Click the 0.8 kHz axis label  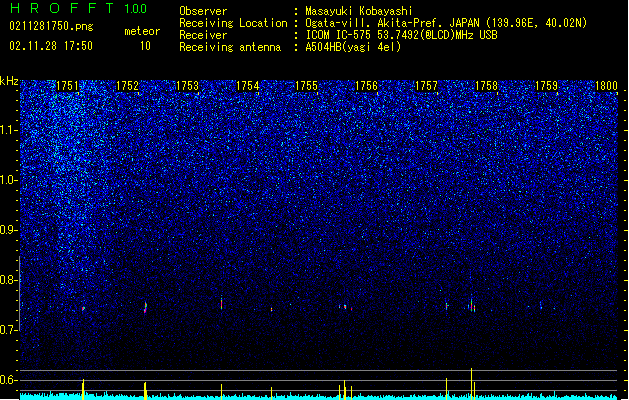[8, 280]
